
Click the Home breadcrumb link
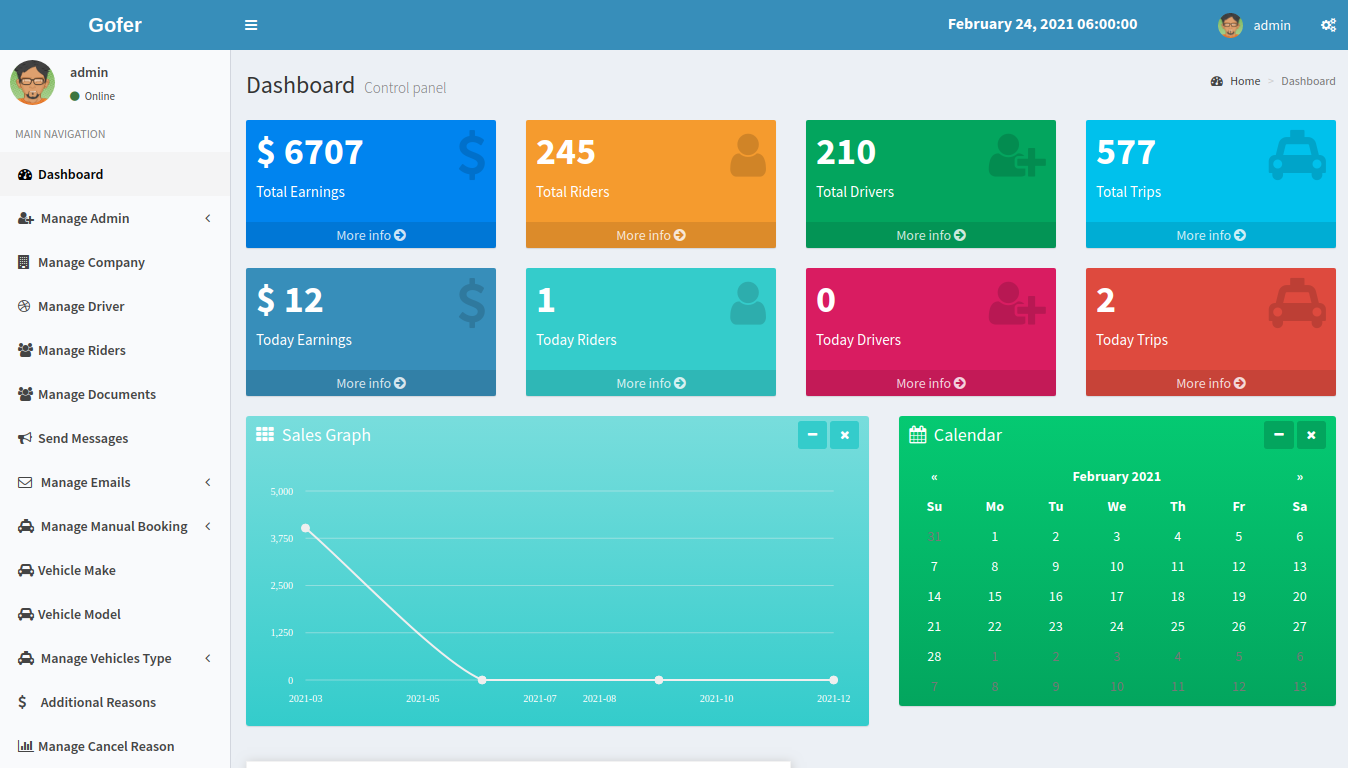click(x=1244, y=81)
